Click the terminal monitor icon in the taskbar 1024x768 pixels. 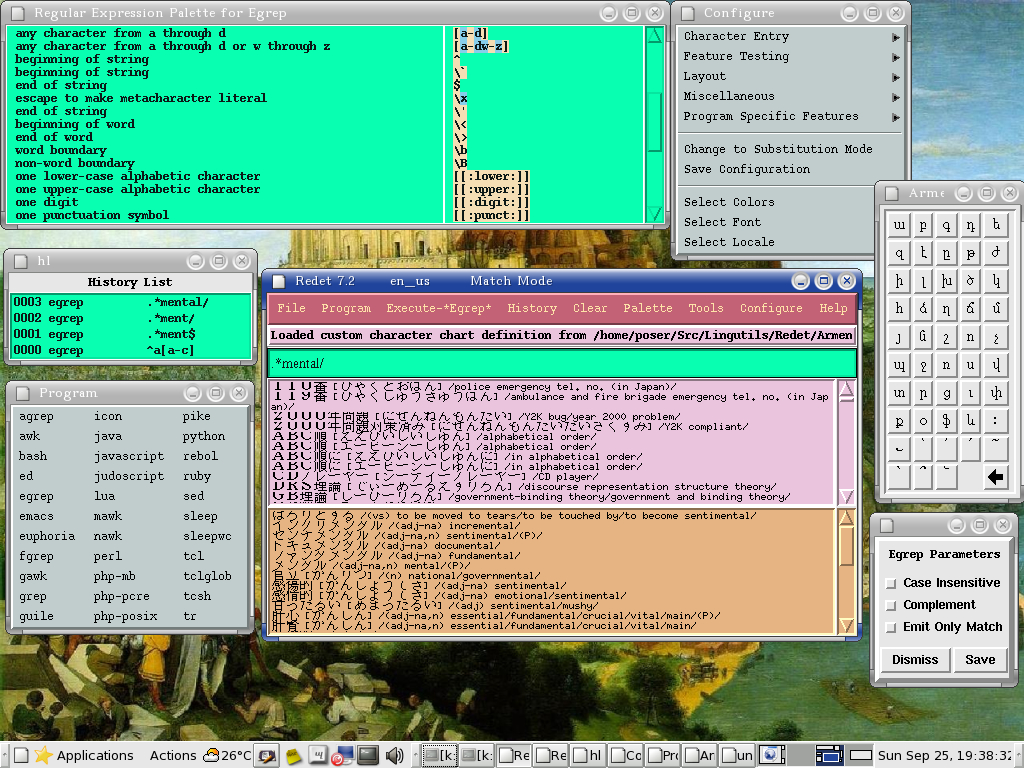point(368,755)
